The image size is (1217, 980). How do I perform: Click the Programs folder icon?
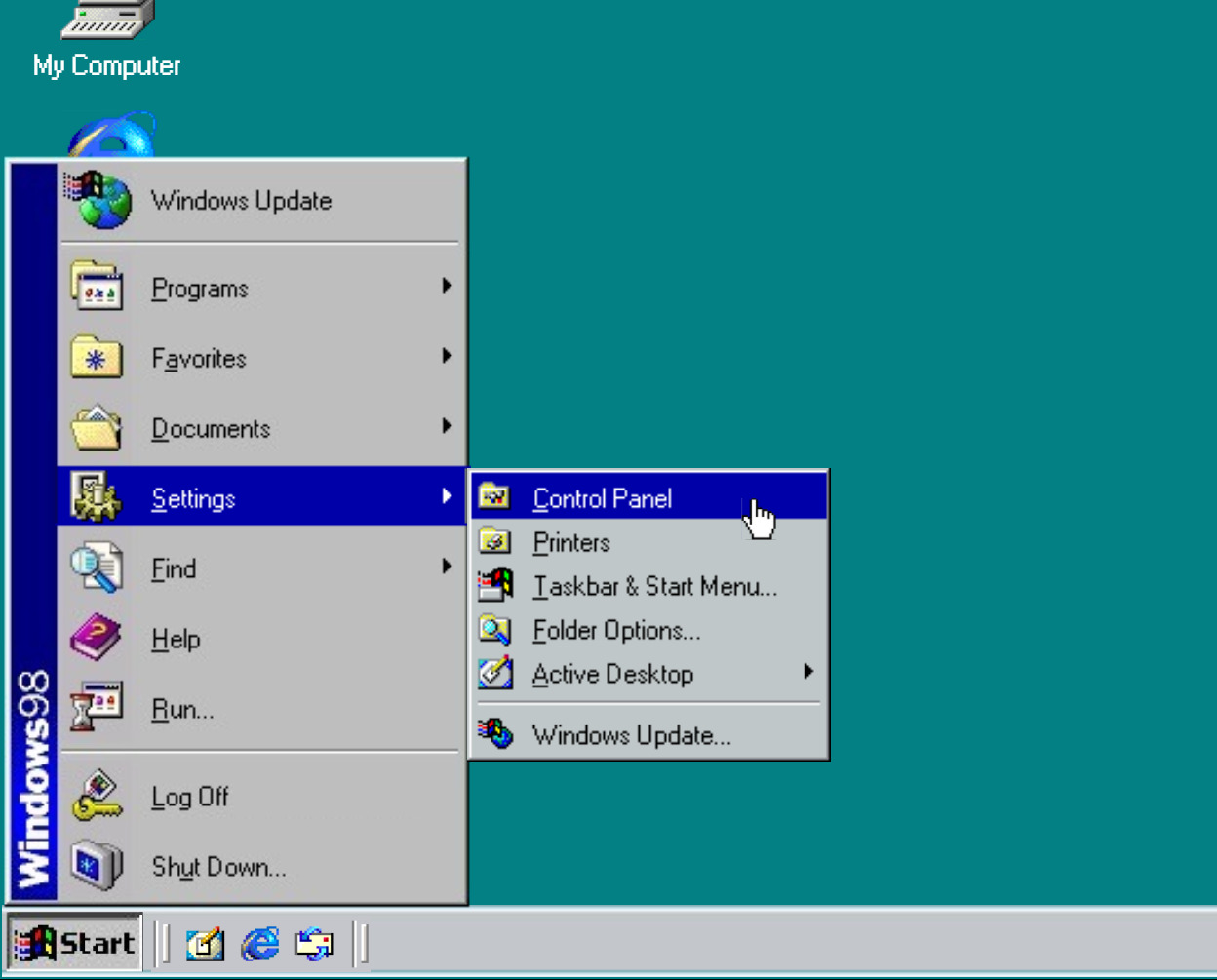pos(97,287)
